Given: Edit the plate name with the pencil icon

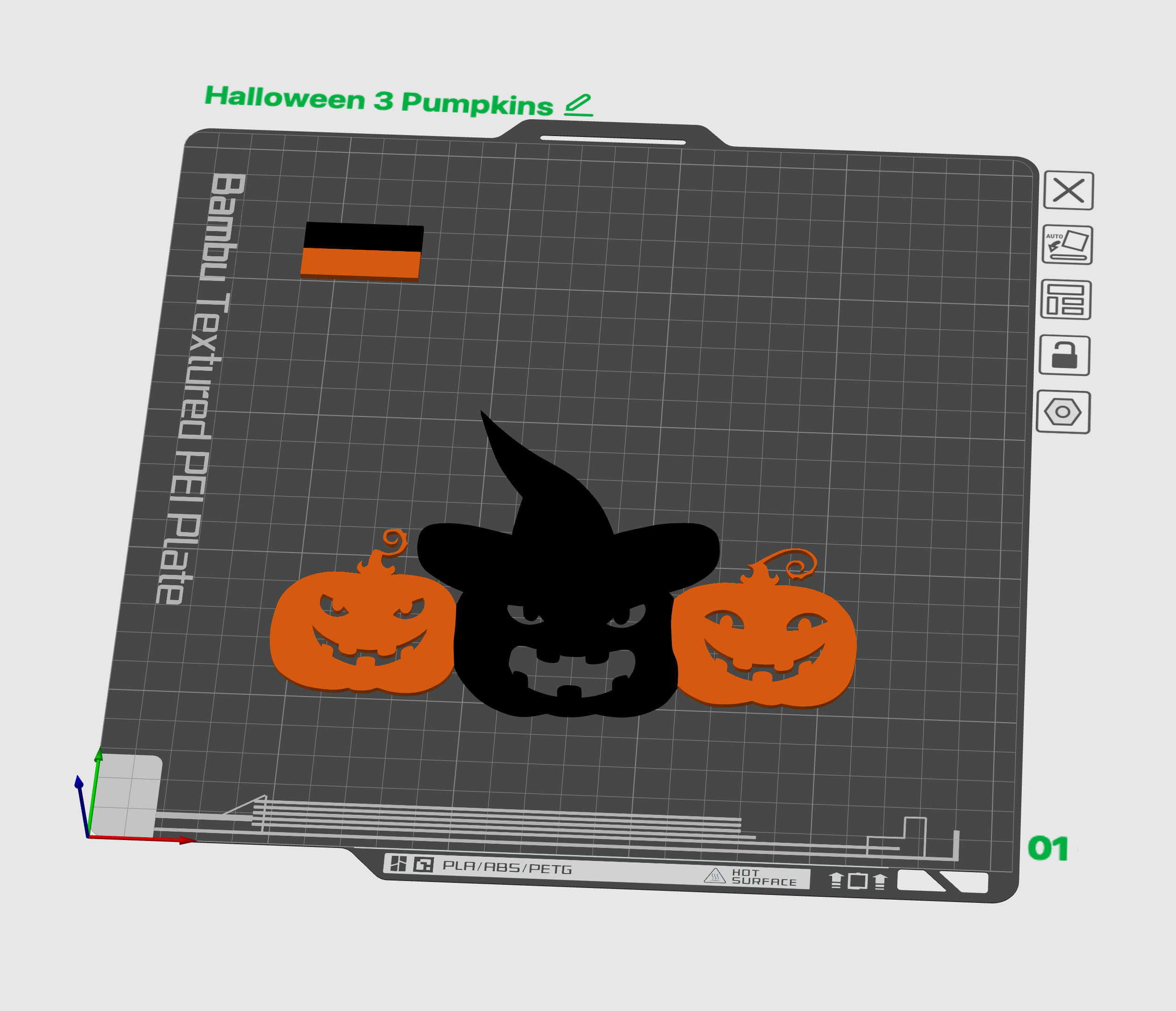Looking at the screenshot, I should coord(579,103).
